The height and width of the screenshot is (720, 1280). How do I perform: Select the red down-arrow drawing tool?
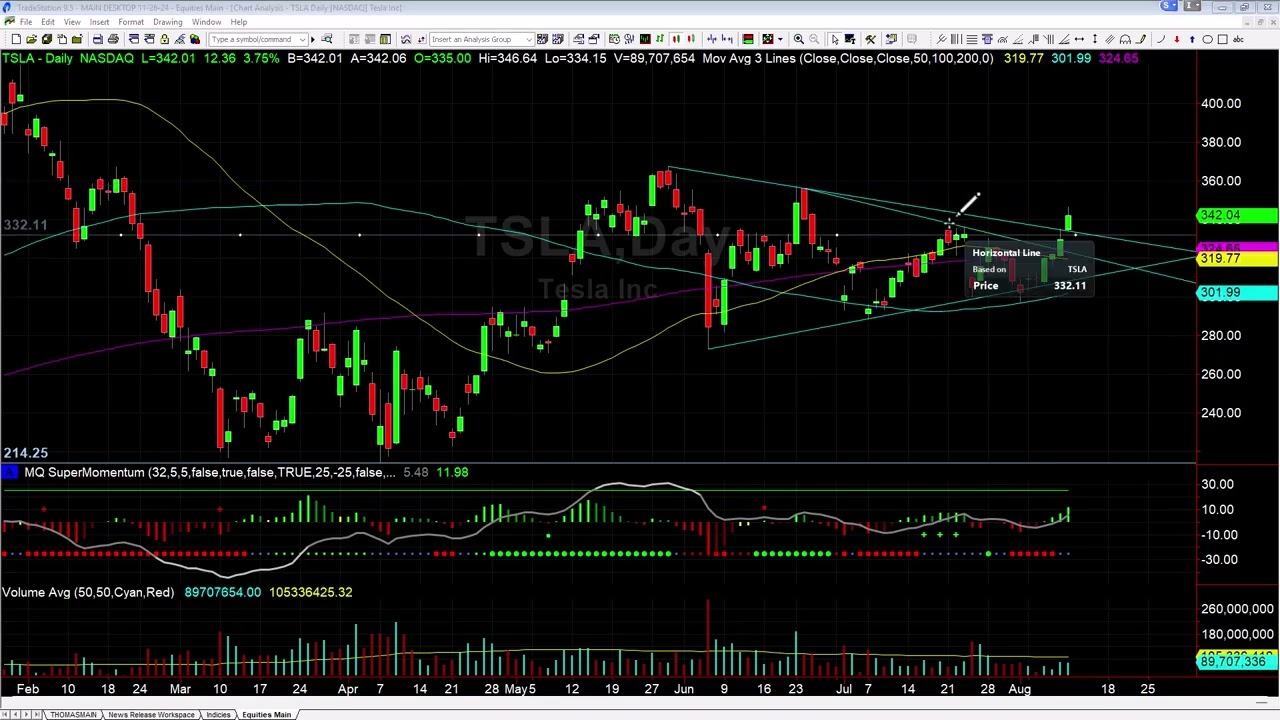(x=1175, y=39)
